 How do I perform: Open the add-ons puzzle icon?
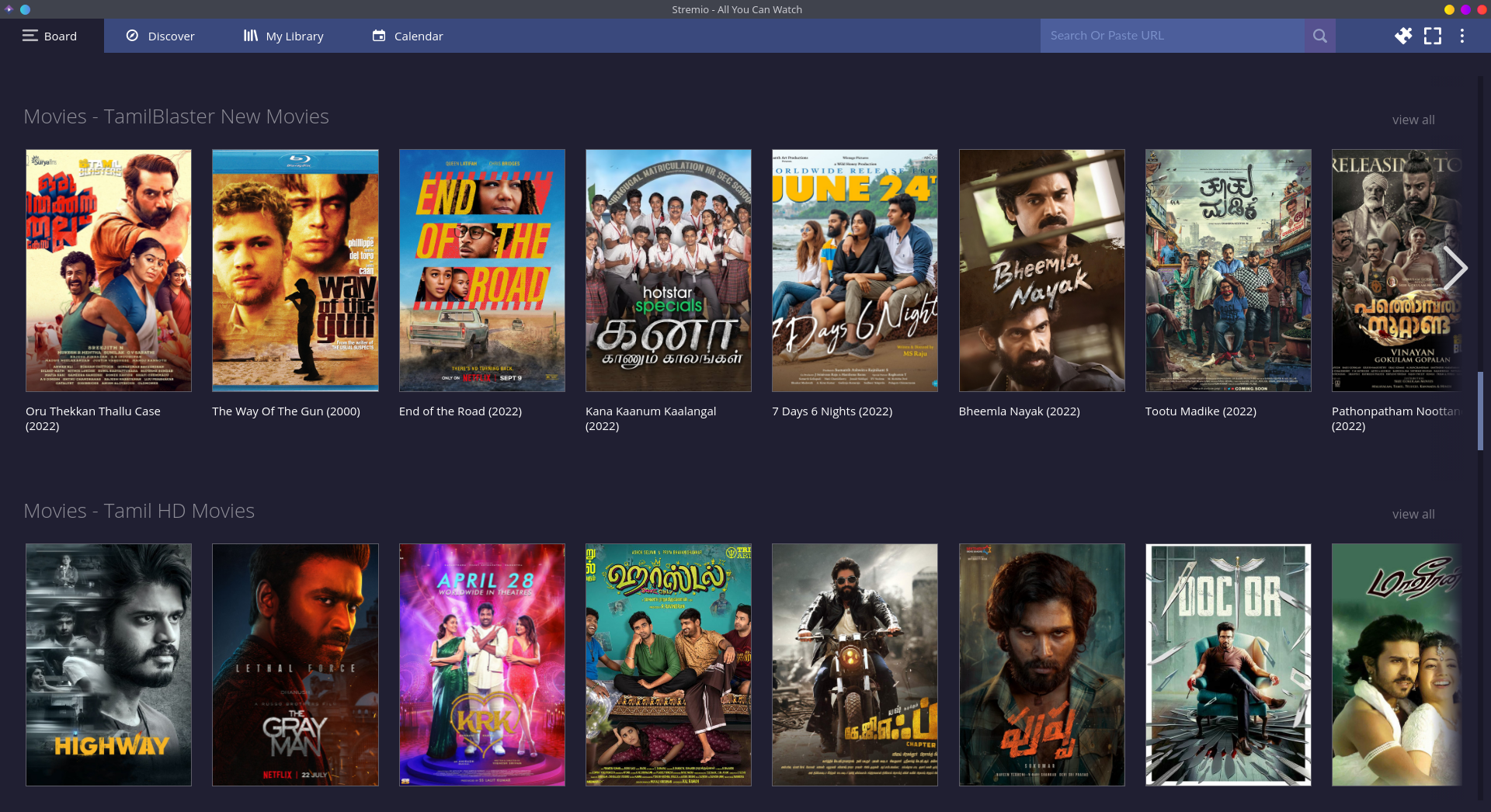click(1403, 36)
